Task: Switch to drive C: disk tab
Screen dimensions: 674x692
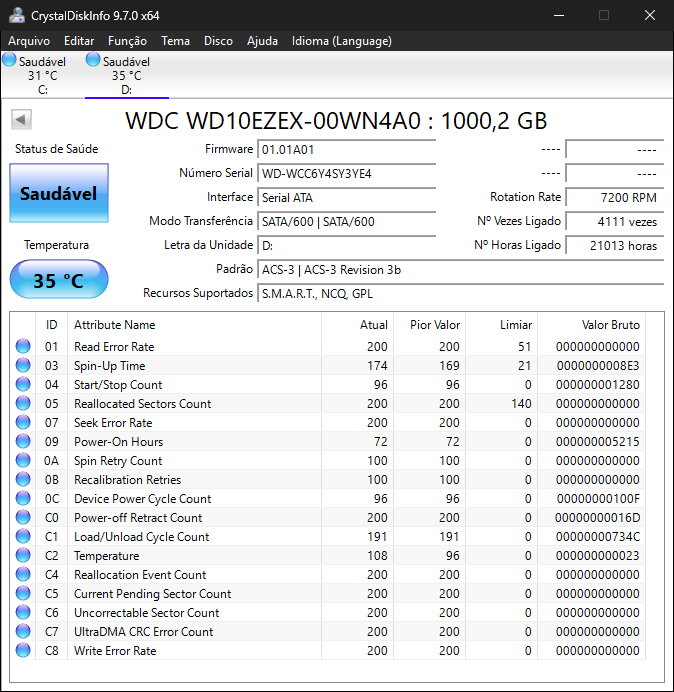Action: (x=42, y=75)
